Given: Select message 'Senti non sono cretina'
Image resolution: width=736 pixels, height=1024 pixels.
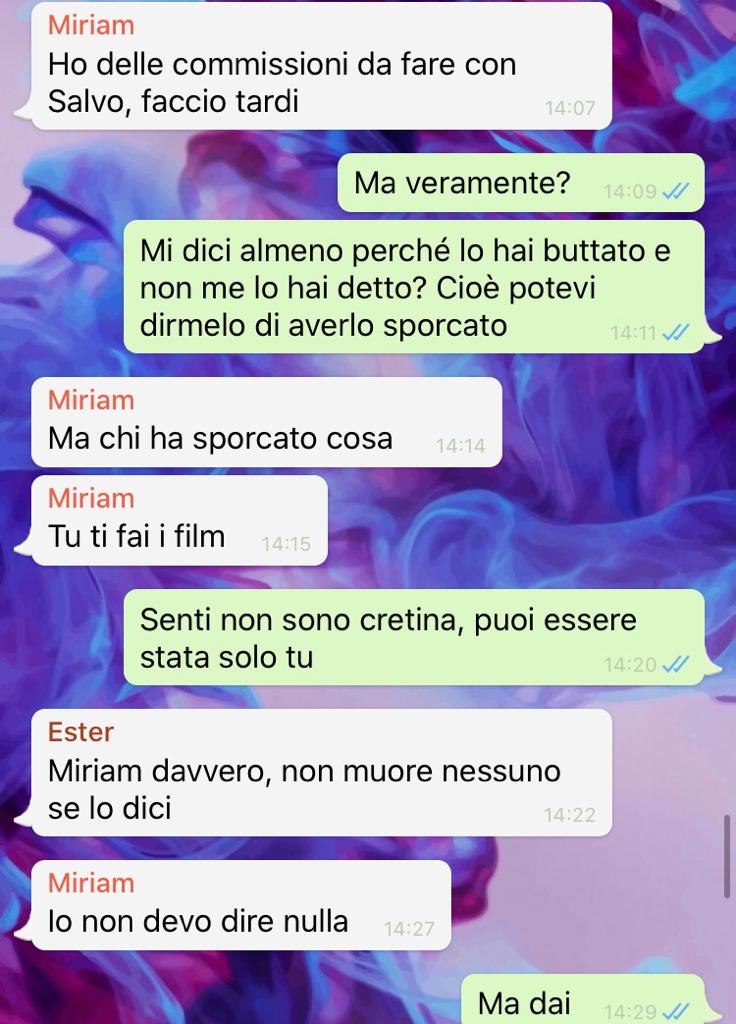Looking at the screenshot, I should [414, 637].
